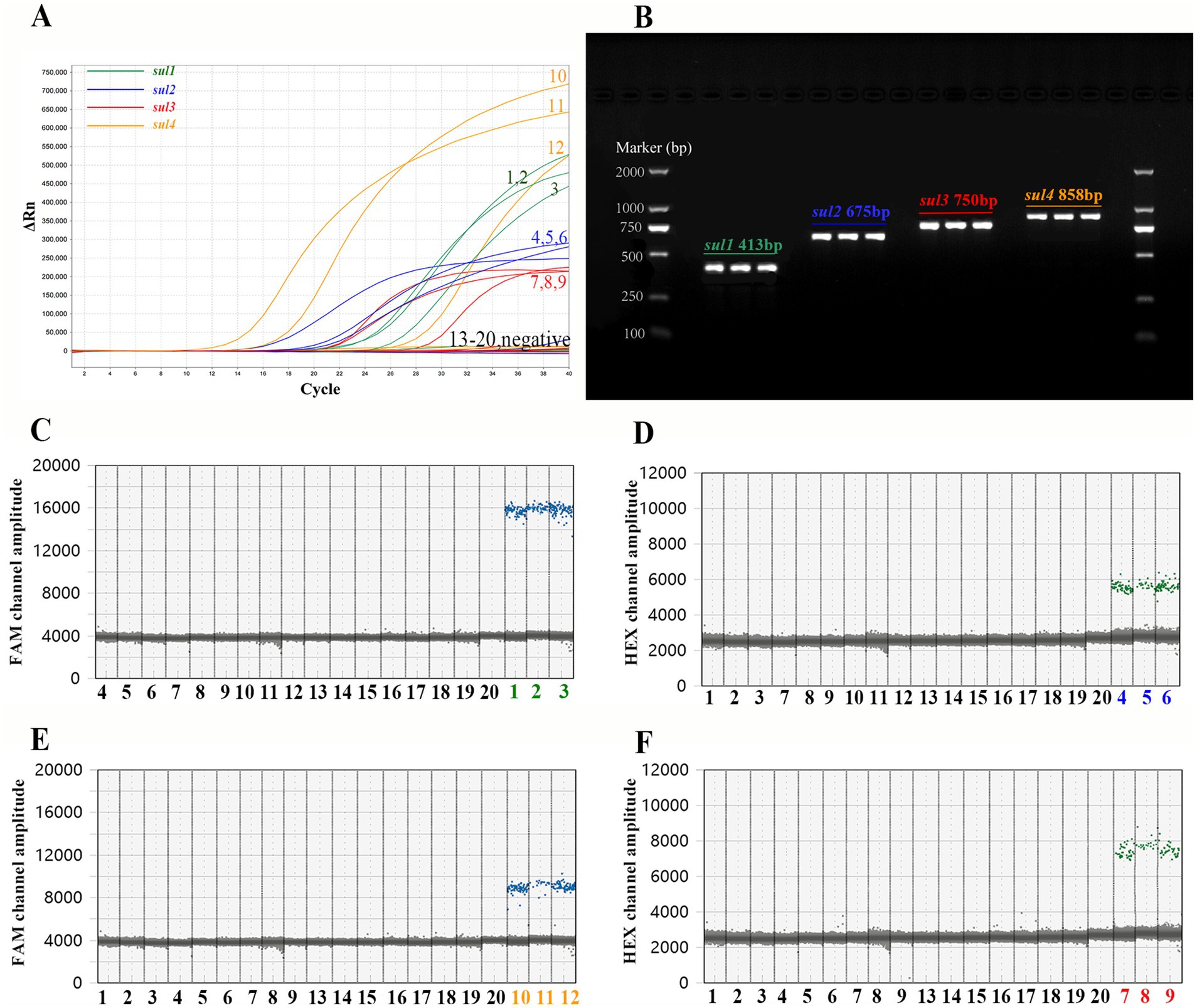The image size is (1197, 1008).
Task: Click the blue positive droplet cluster in panel C
Action: [539, 511]
